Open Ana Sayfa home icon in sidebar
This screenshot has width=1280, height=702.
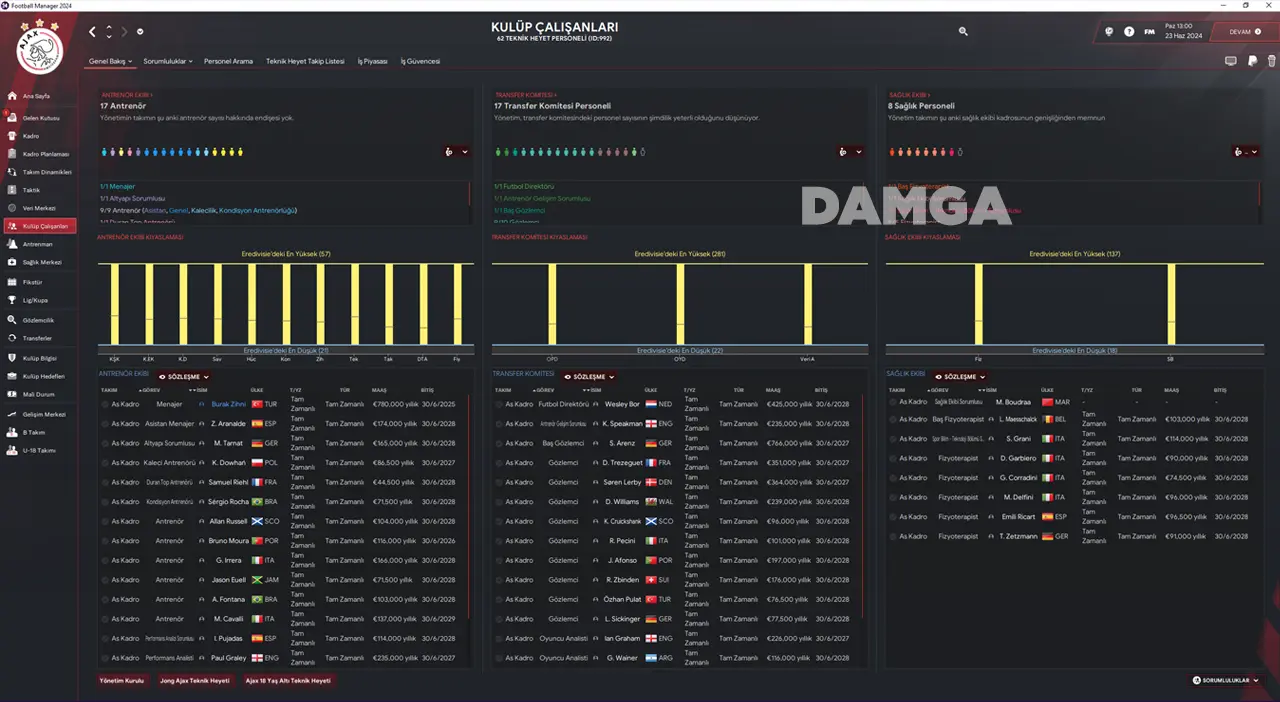click(x=13, y=96)
